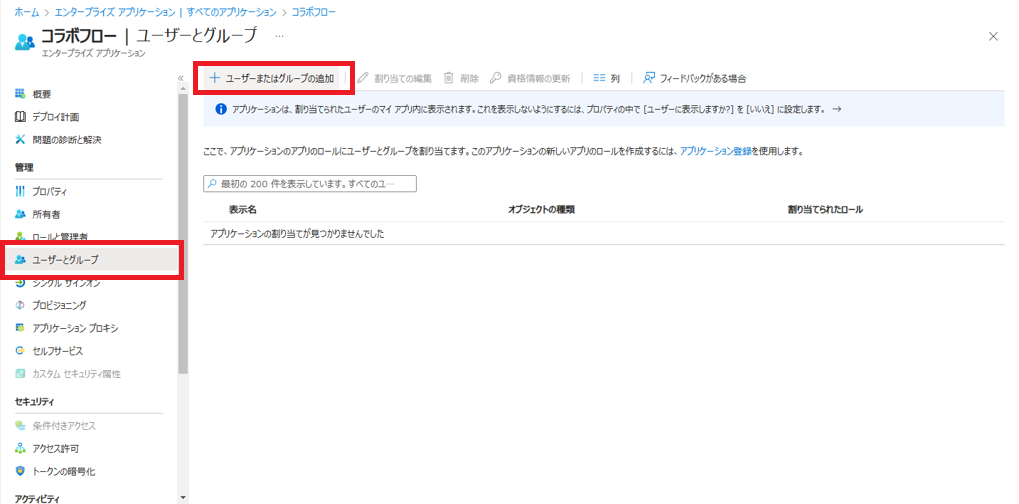Click the 管理 section heading

click(24, 168)
